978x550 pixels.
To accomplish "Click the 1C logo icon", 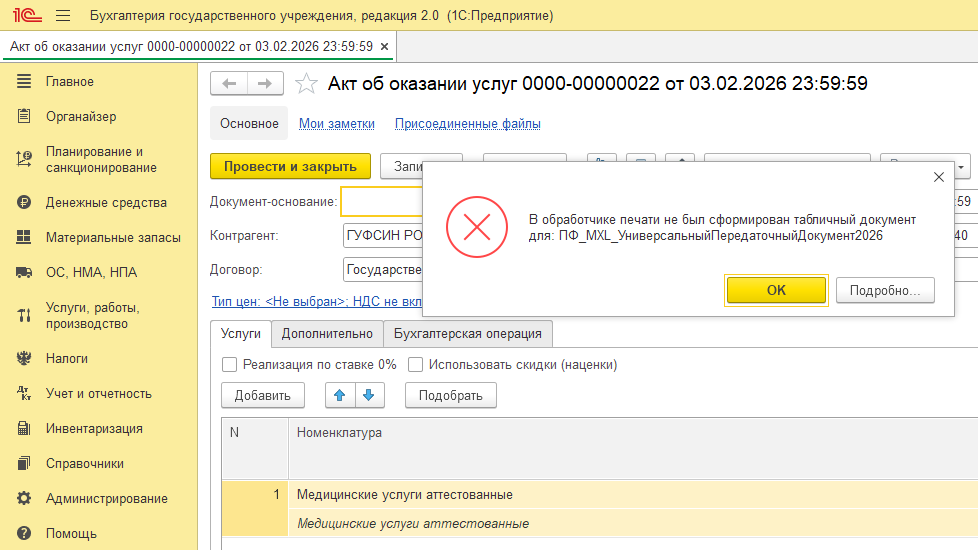I will pos(27,16).
